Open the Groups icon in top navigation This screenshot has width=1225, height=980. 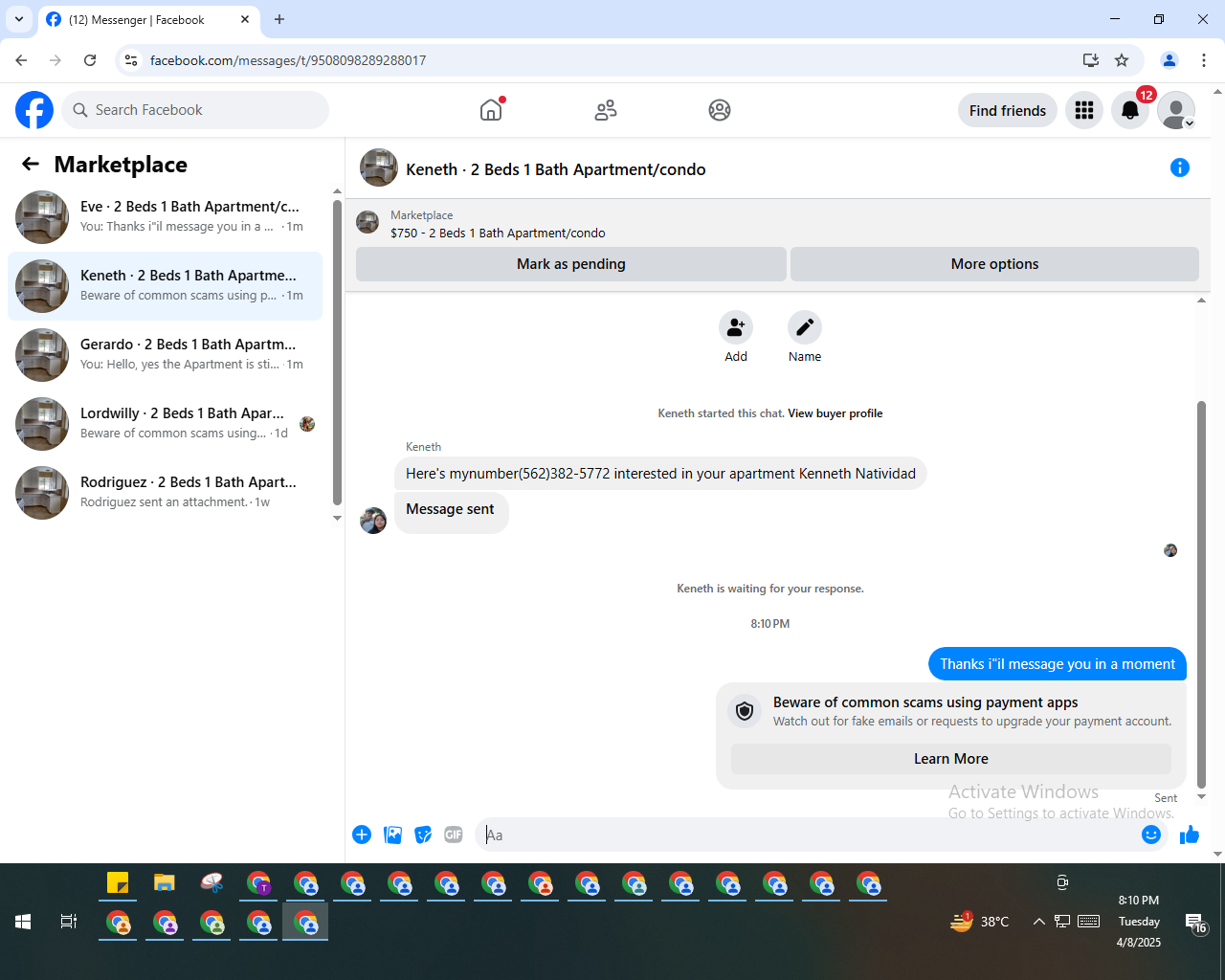tap(720, 110)
